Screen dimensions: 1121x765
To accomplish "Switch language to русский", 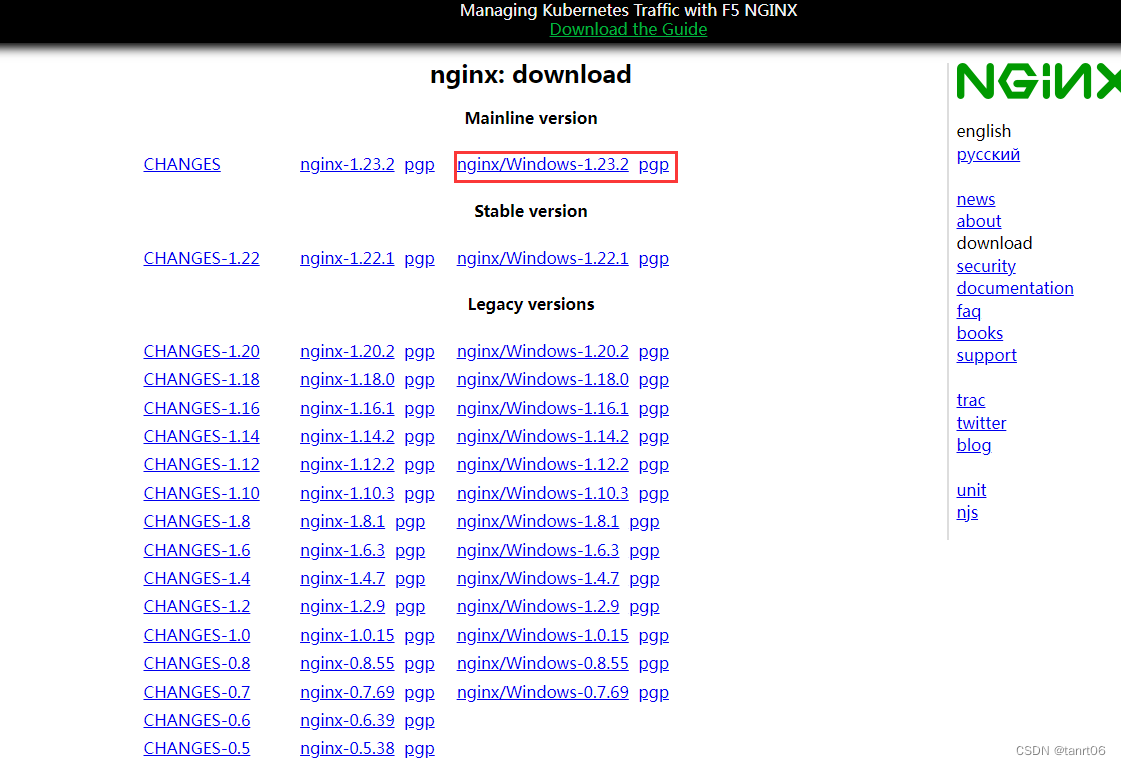I will (988, 154).
